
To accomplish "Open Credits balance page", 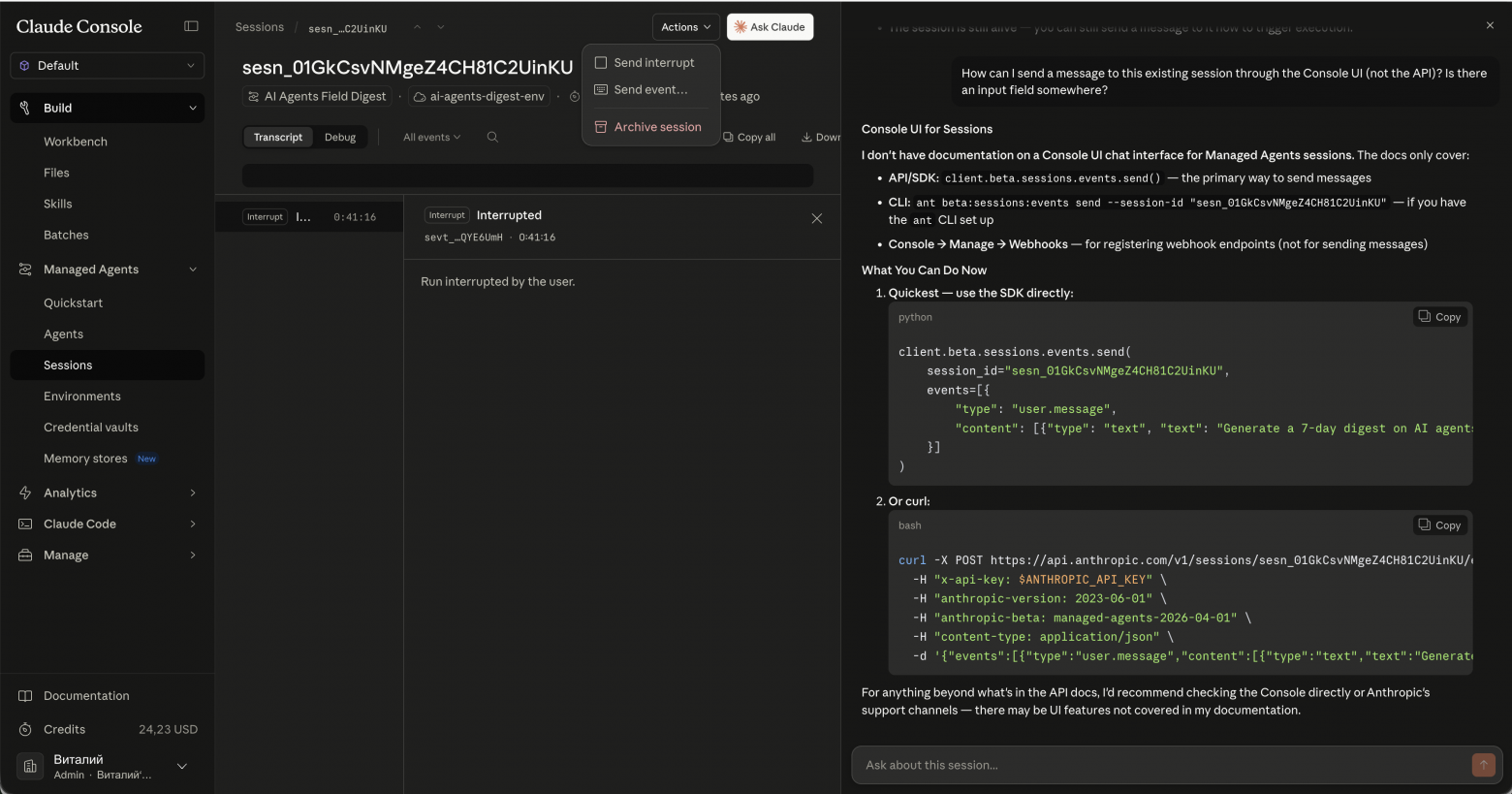I will pos(108,729).
